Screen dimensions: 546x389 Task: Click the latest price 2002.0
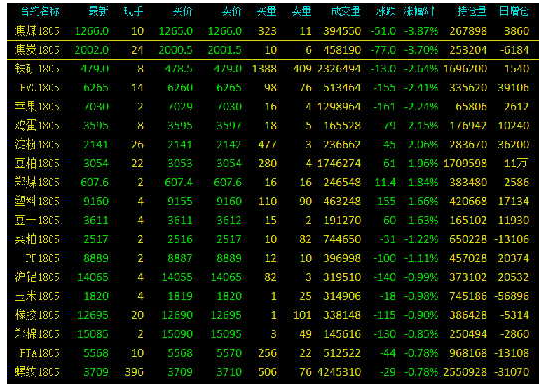click(x=92, y=50)
